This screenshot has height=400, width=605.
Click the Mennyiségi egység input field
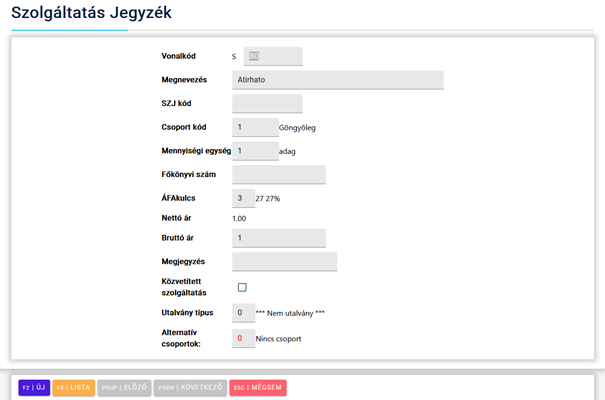[254, 151]
